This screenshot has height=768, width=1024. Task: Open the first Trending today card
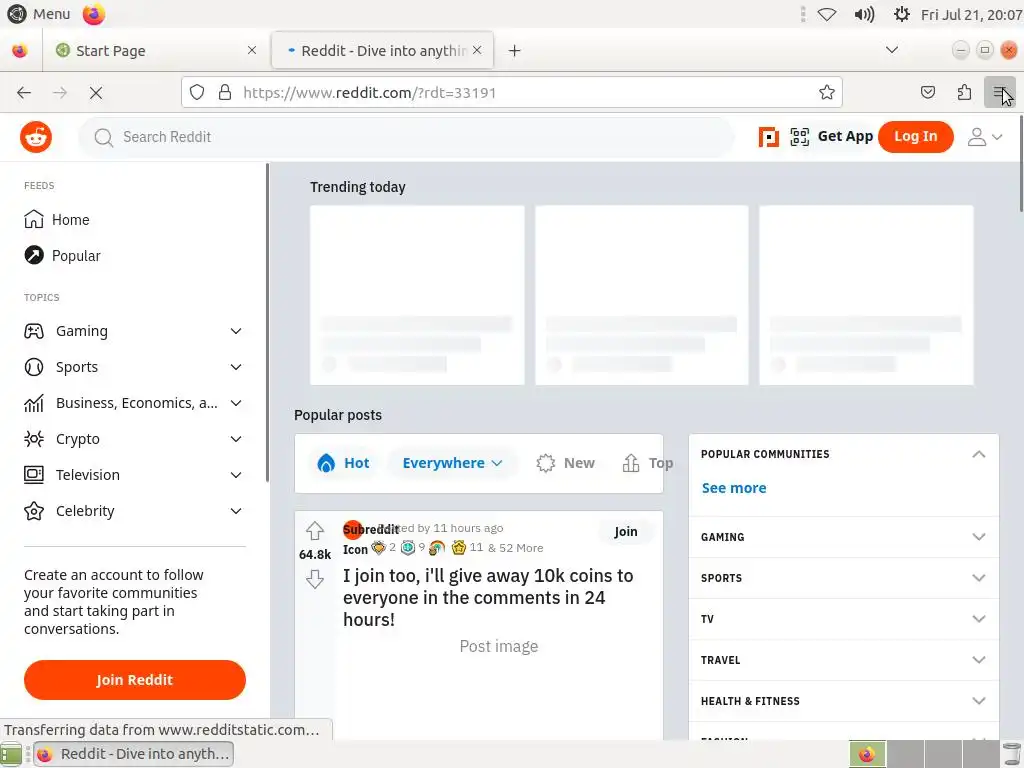[417, 295]
